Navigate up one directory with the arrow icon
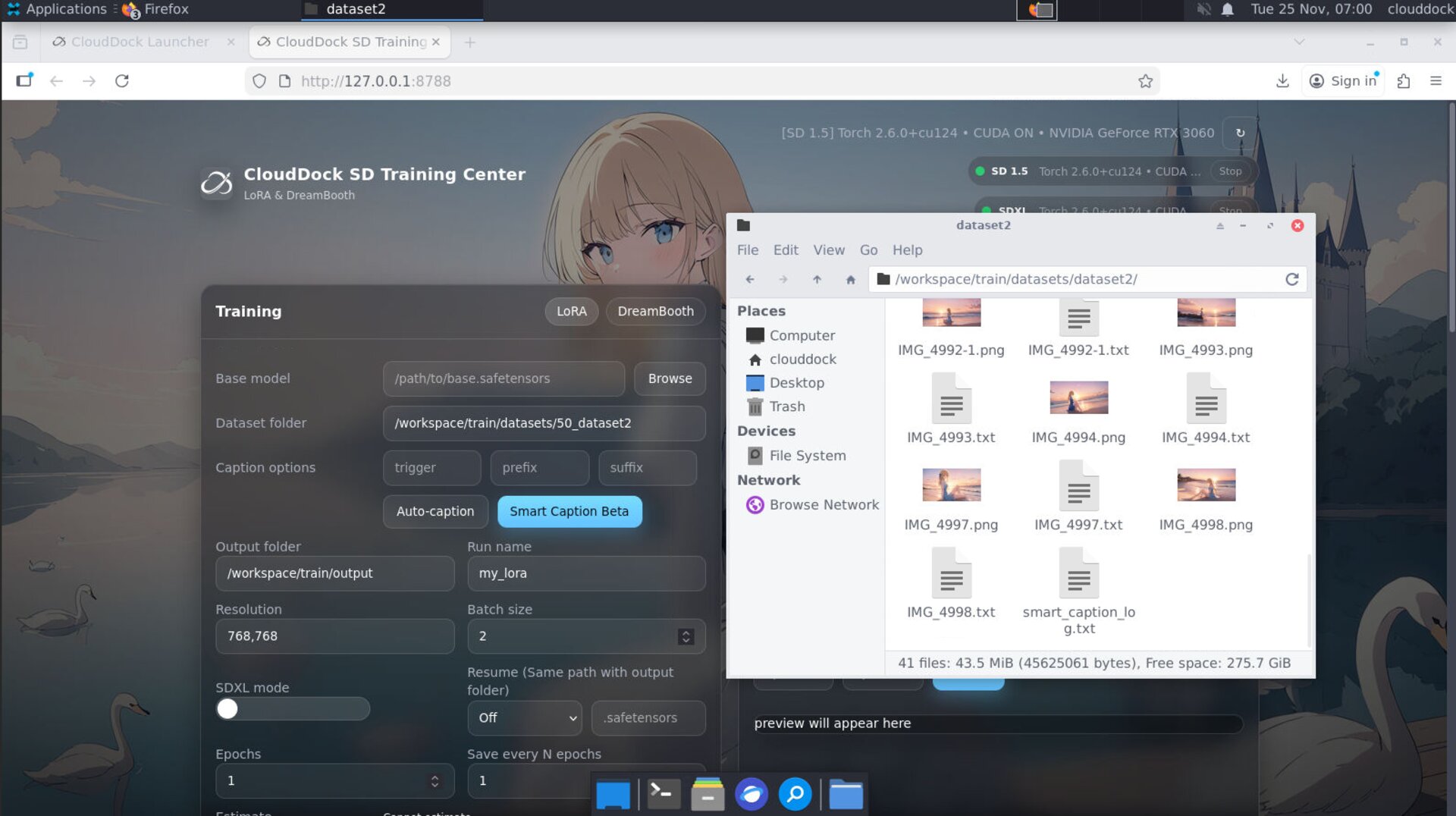The image size is (1456, 816). pos(817,279)
